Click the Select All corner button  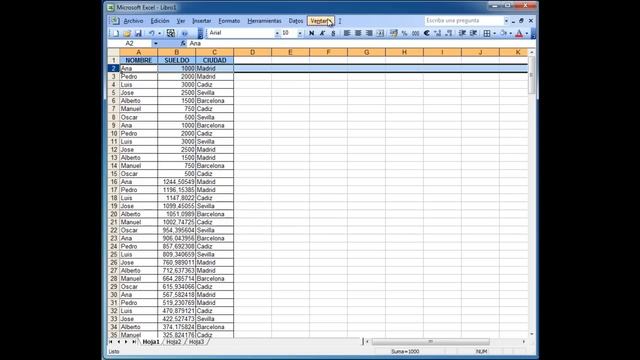(113, 52)
